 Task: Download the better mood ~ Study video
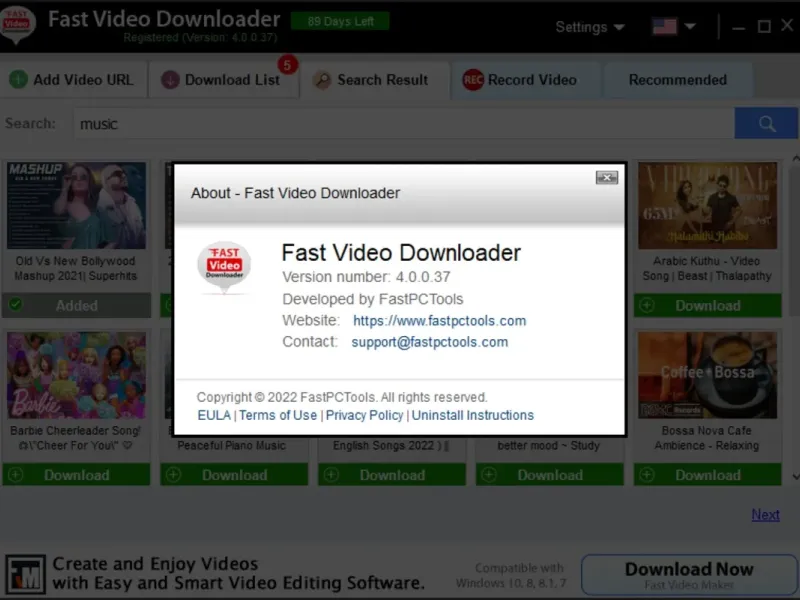(549, 475)
